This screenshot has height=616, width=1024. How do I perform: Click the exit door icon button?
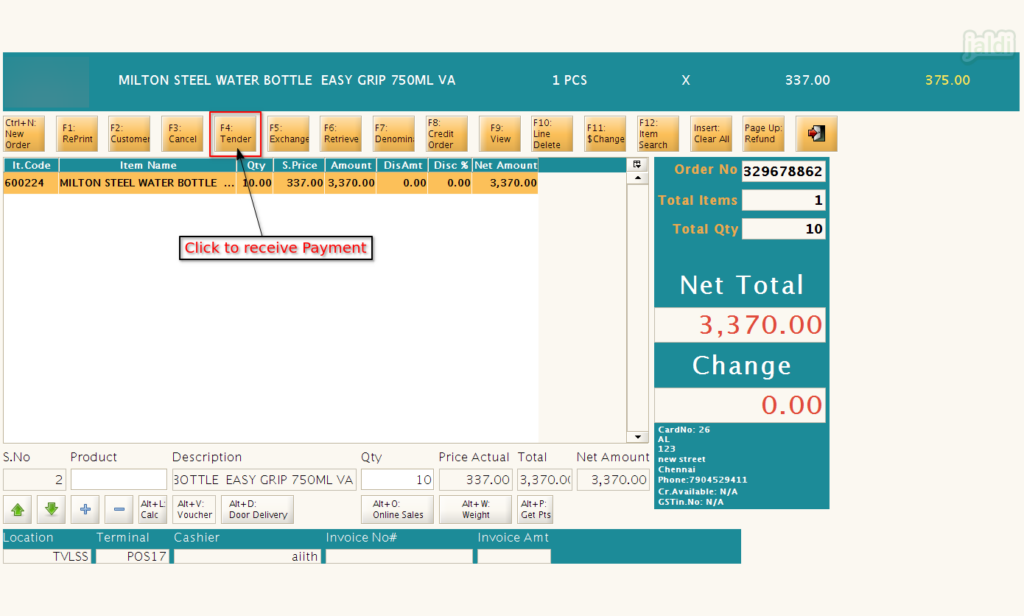(x=816, y=133)
